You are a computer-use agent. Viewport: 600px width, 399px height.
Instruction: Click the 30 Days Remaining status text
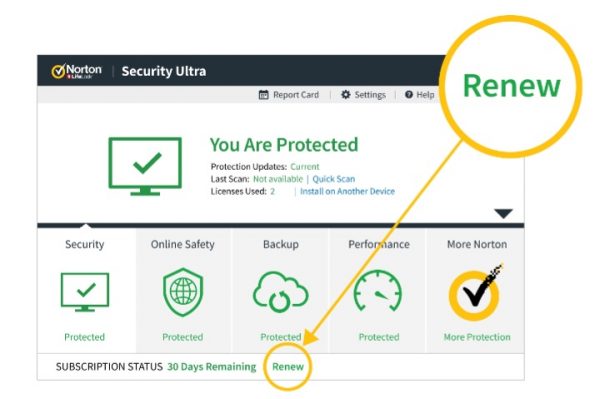point(212,366)
